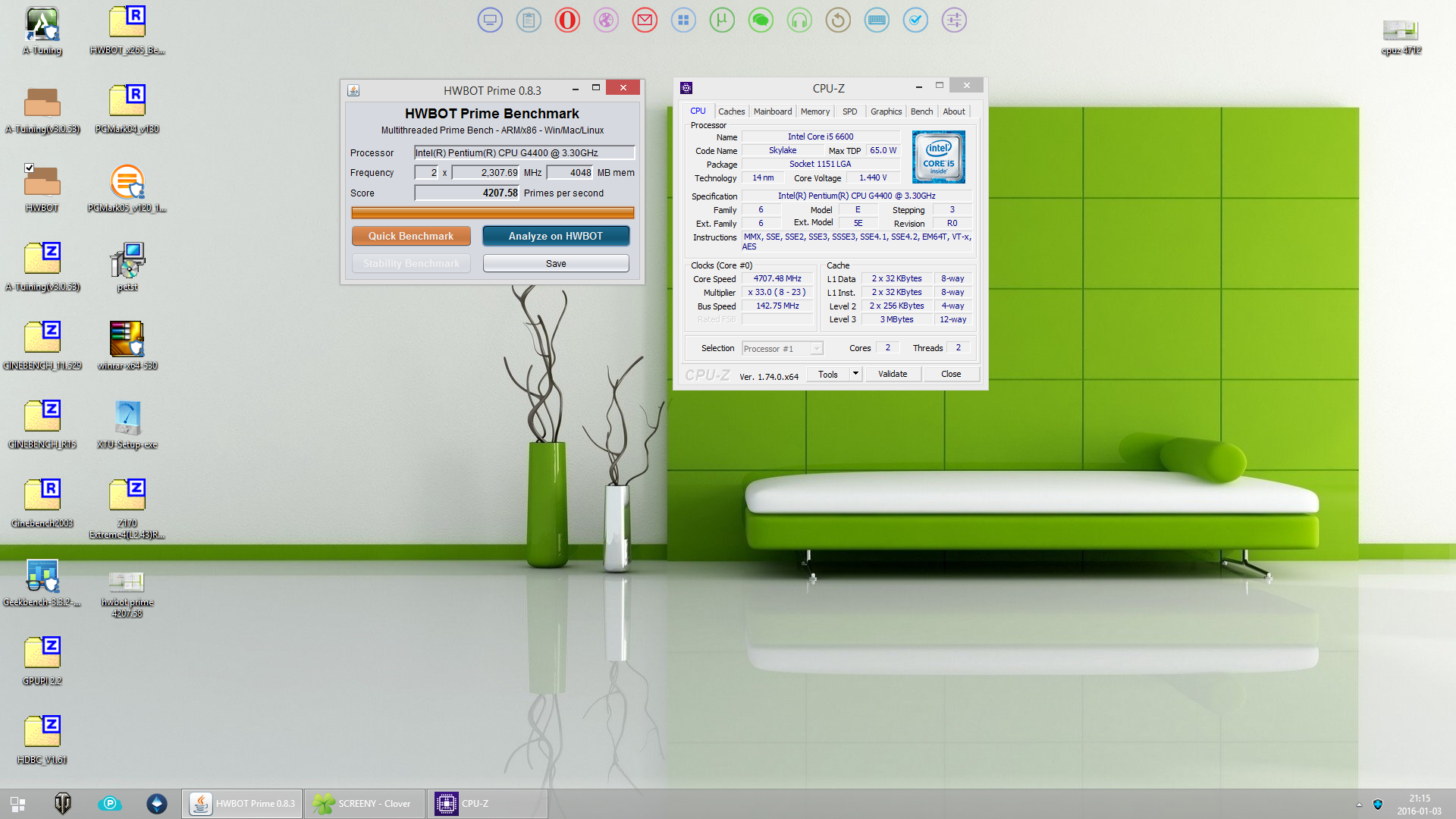Select the GPUPI 2.2 zip icon
The image size is (1456, 819).
(42, 661)
